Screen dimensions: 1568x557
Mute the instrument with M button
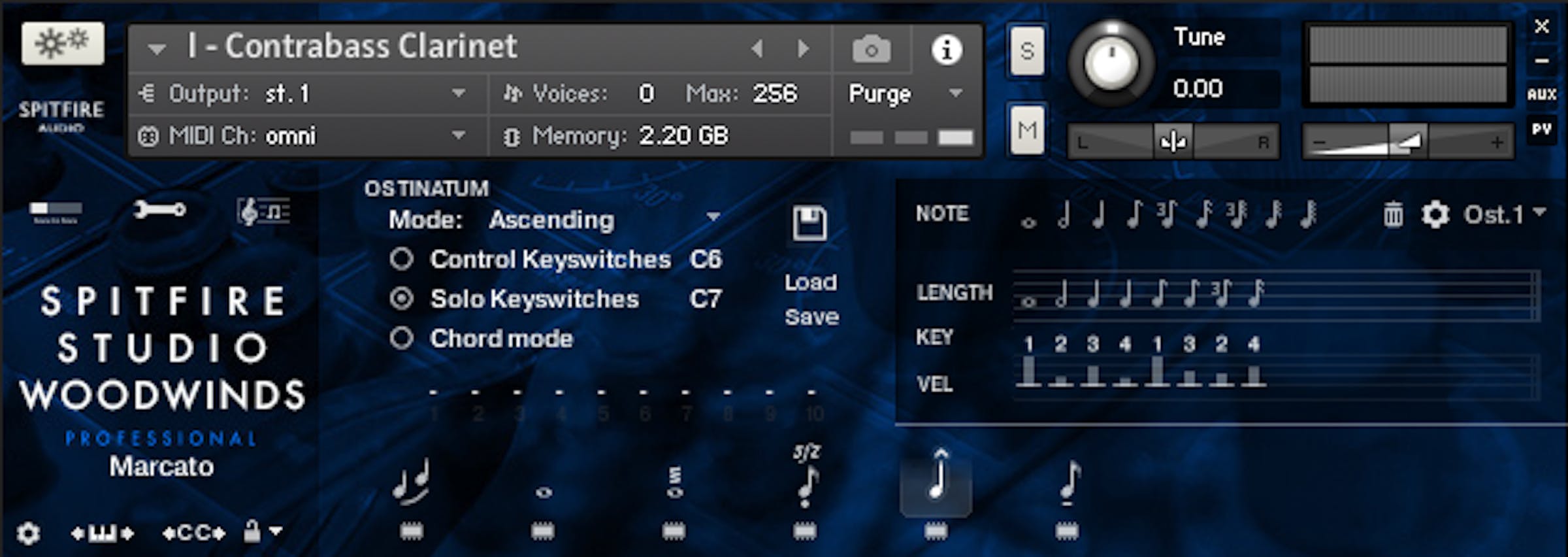pos(1026,130)
